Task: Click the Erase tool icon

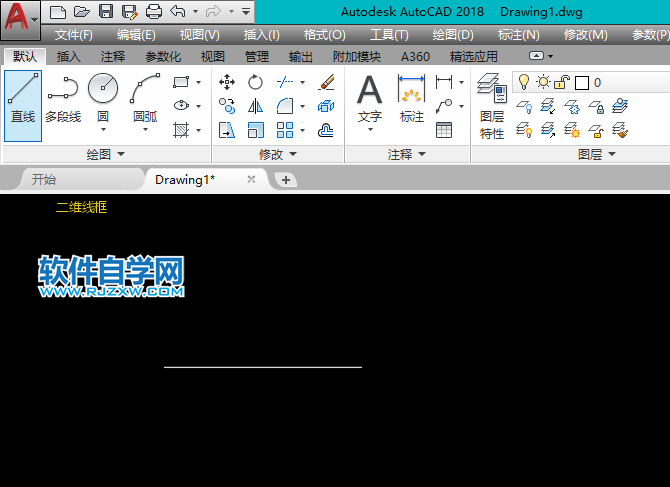Action: [x=326, y=82]
